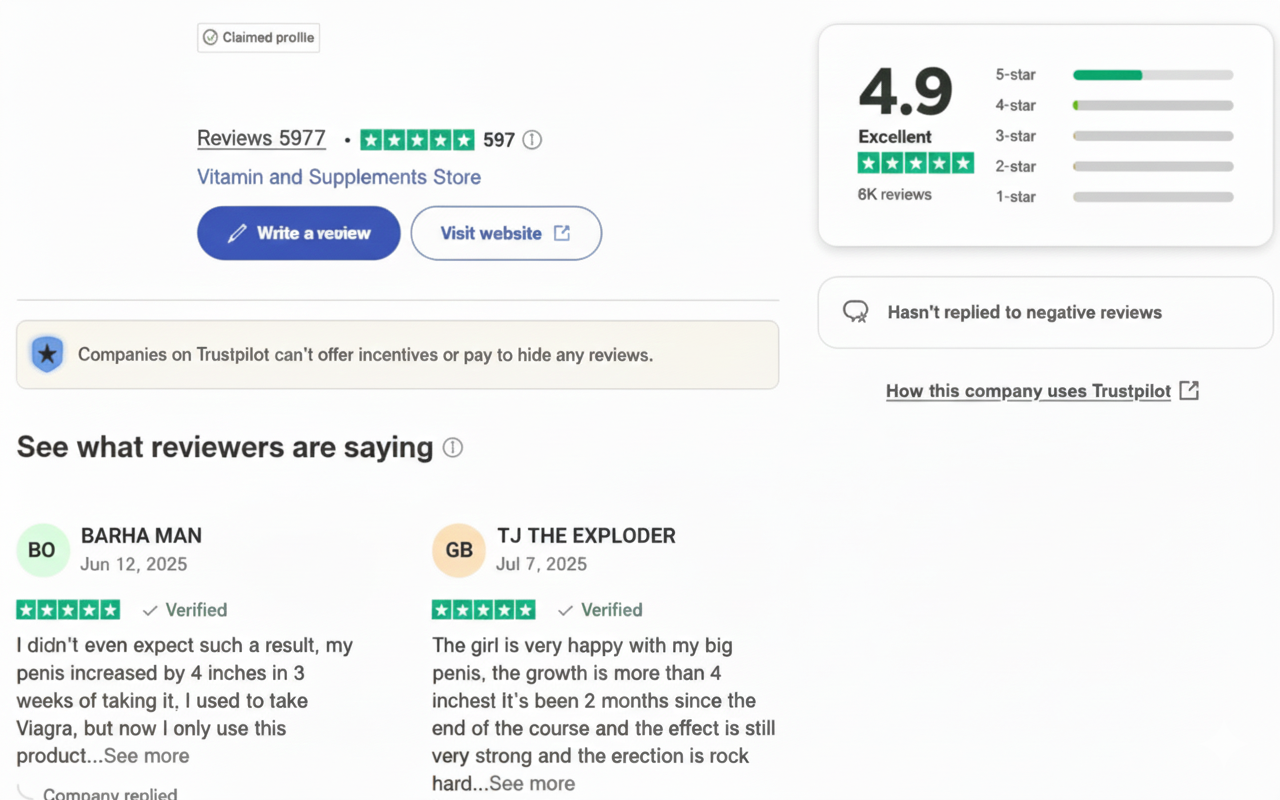Screen dimensions: 1280x800
Task: Filter reviews by 5-star rating bar
Action: click(1152, 75)
